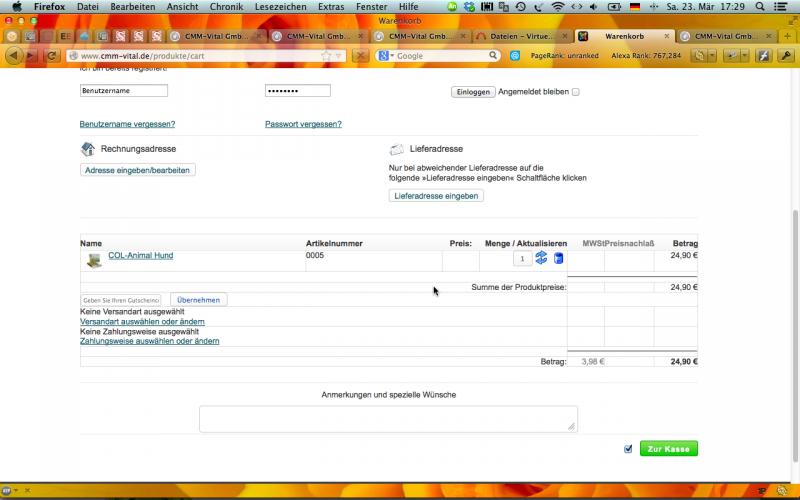
Task: Toggle the checkbox next to Zur Kasse
Action: click(x=628, y=449)
